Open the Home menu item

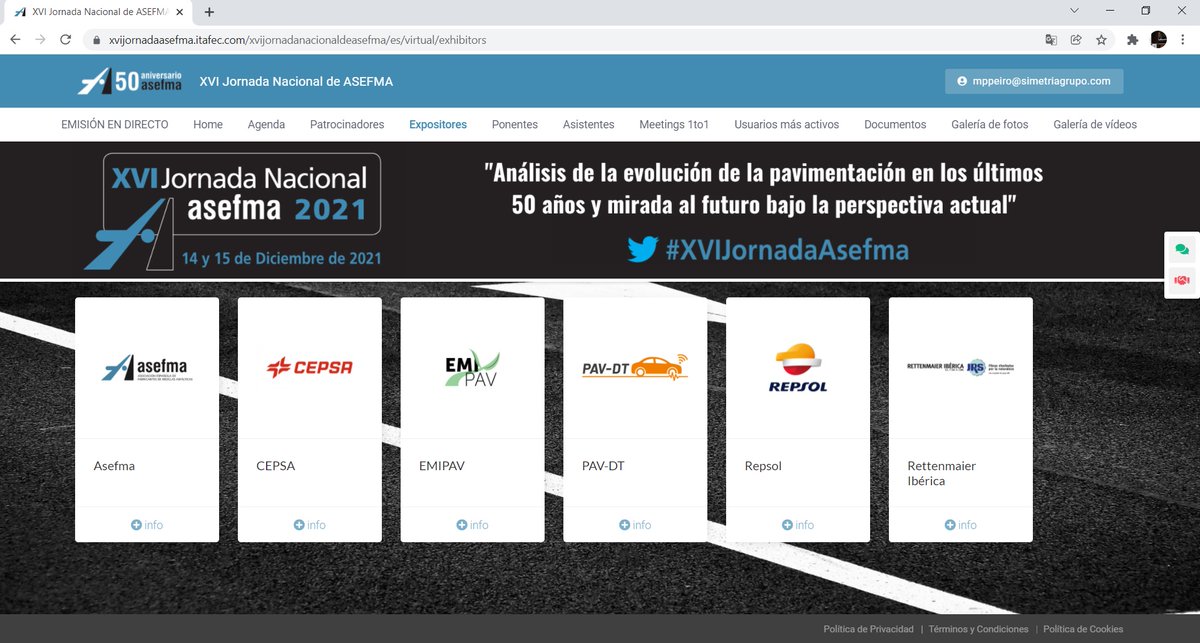point(208,125)
